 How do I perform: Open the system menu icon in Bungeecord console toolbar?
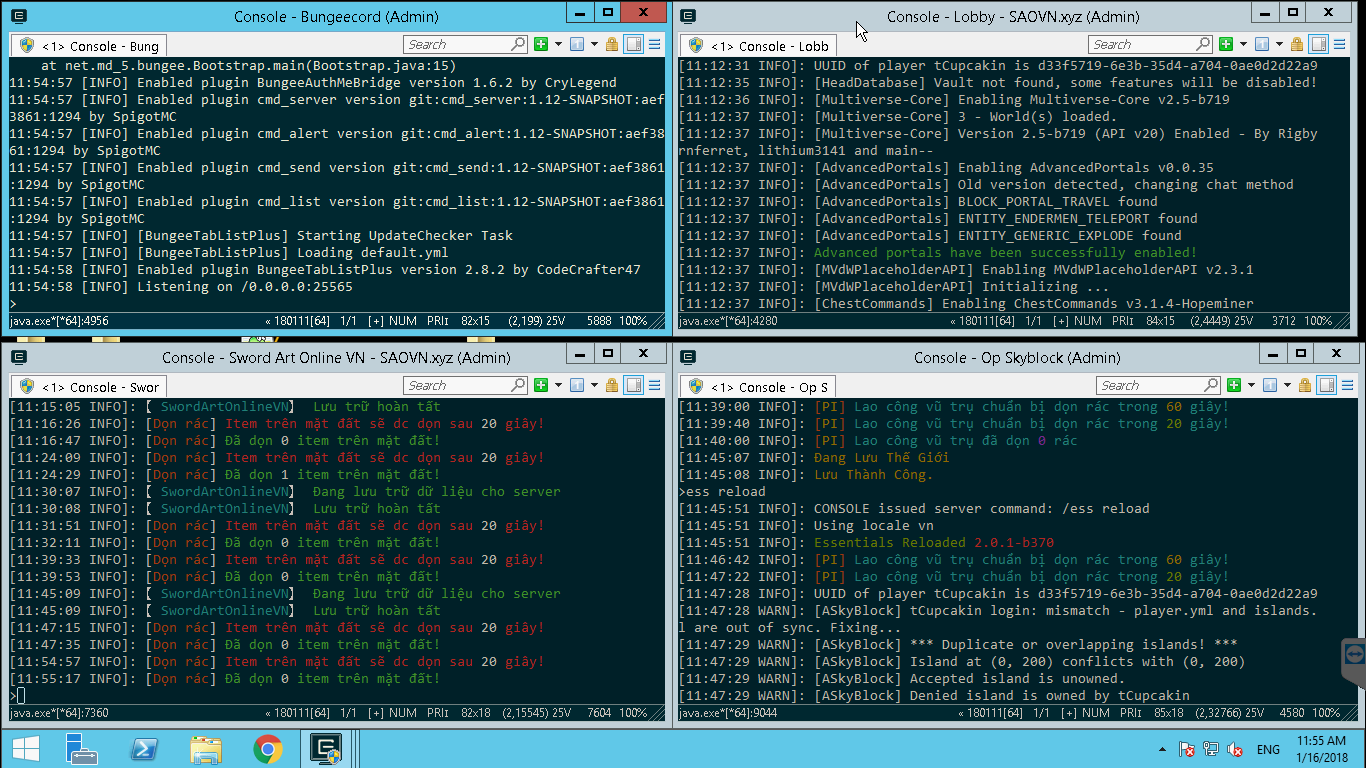click(x=654, y=44)
